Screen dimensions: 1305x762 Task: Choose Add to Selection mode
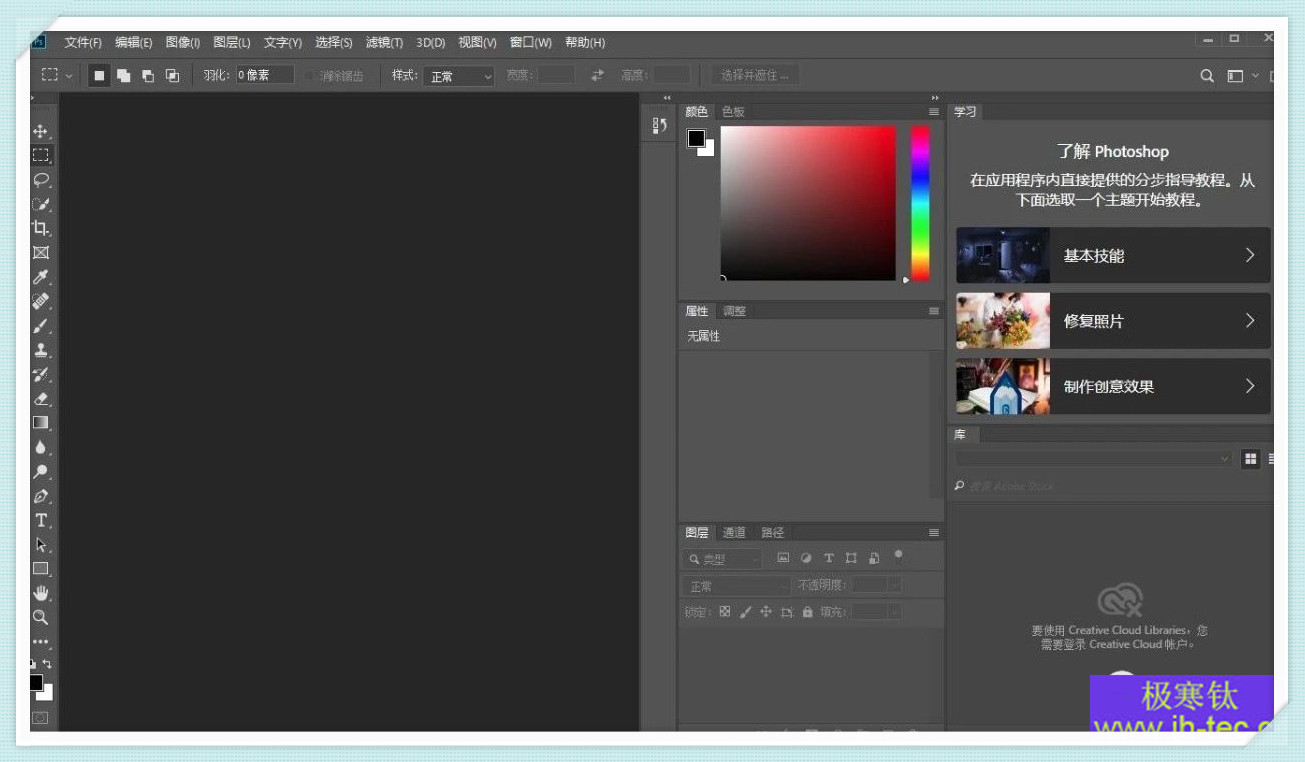124,76
